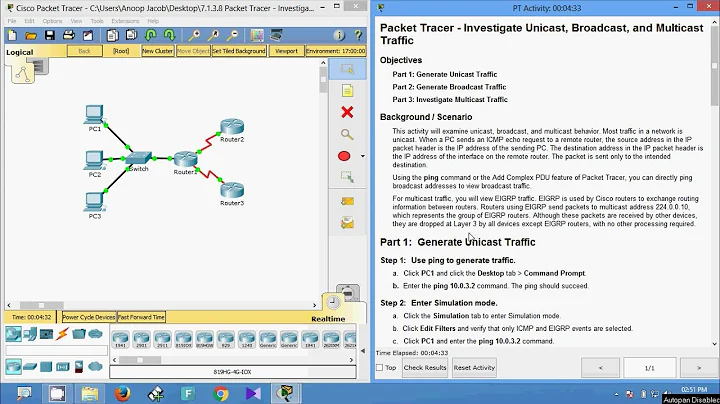720x404 pixels.
Task: Zoom in with the plus magnifier
Action: click(x=194, y=35)
